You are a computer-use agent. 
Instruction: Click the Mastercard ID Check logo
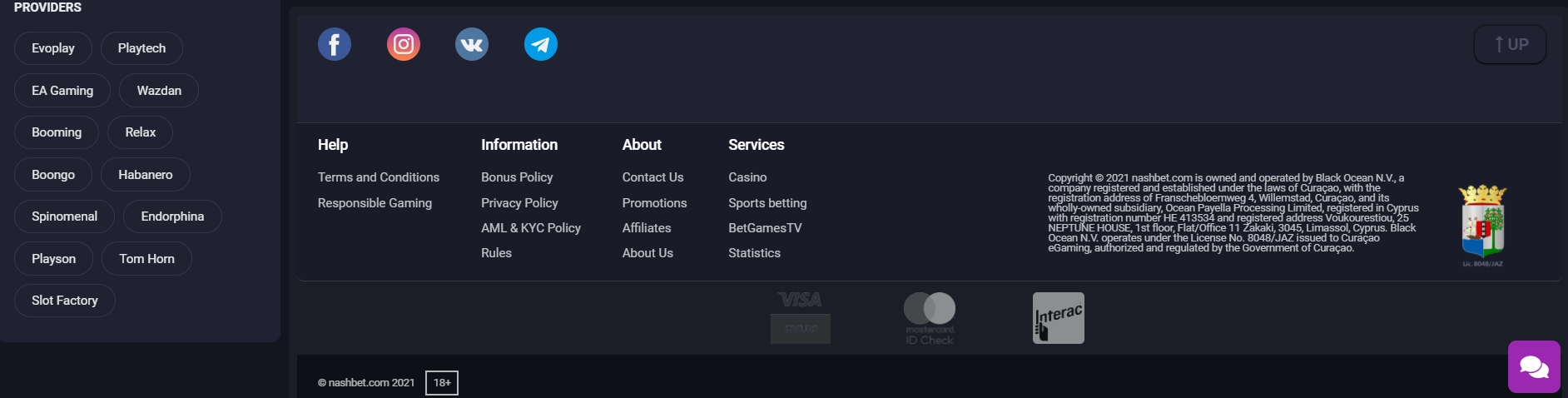(930, 318)
